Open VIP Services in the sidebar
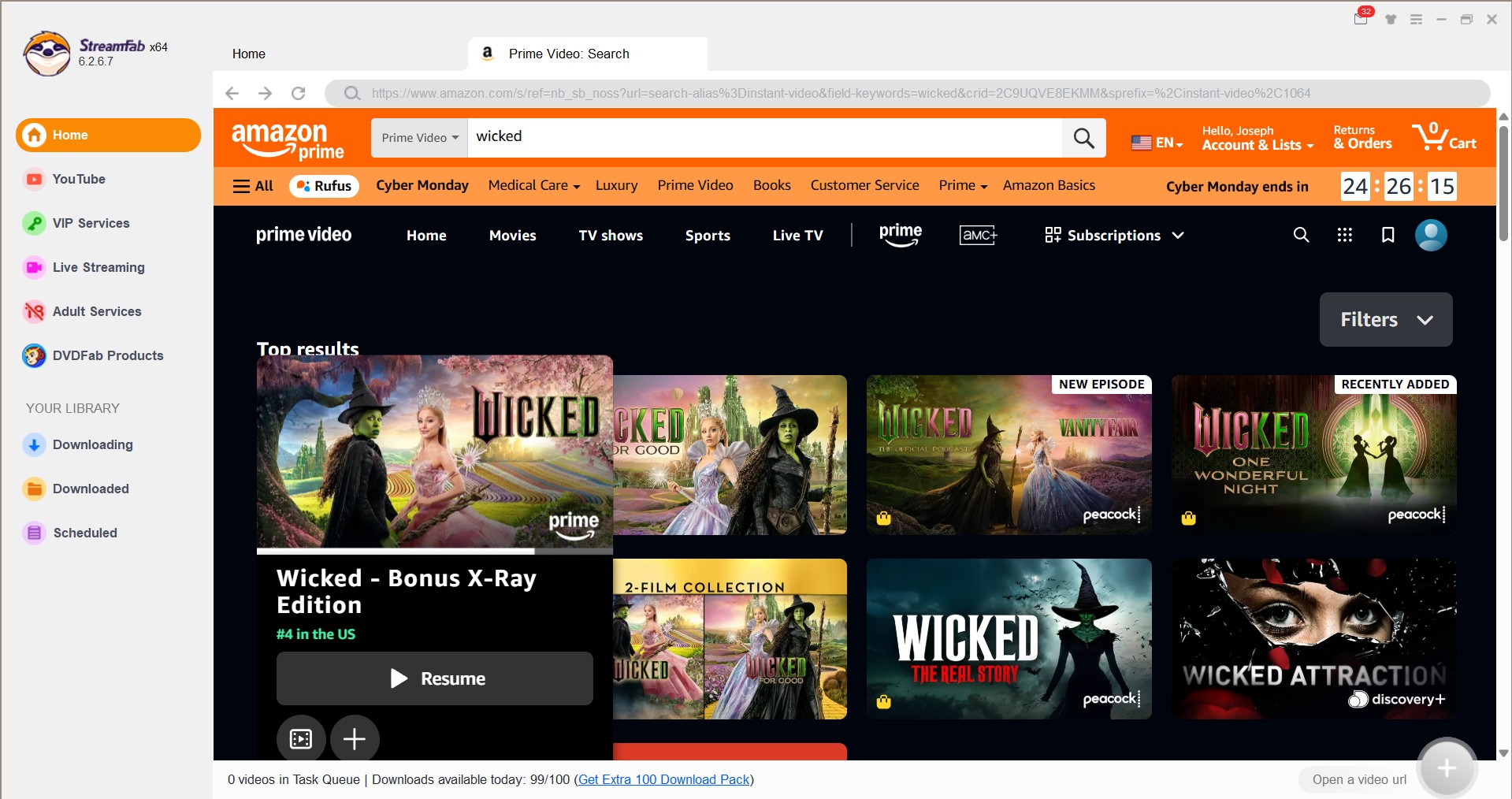The height and width of the screenshot is (799, 1512). point(90,223)
